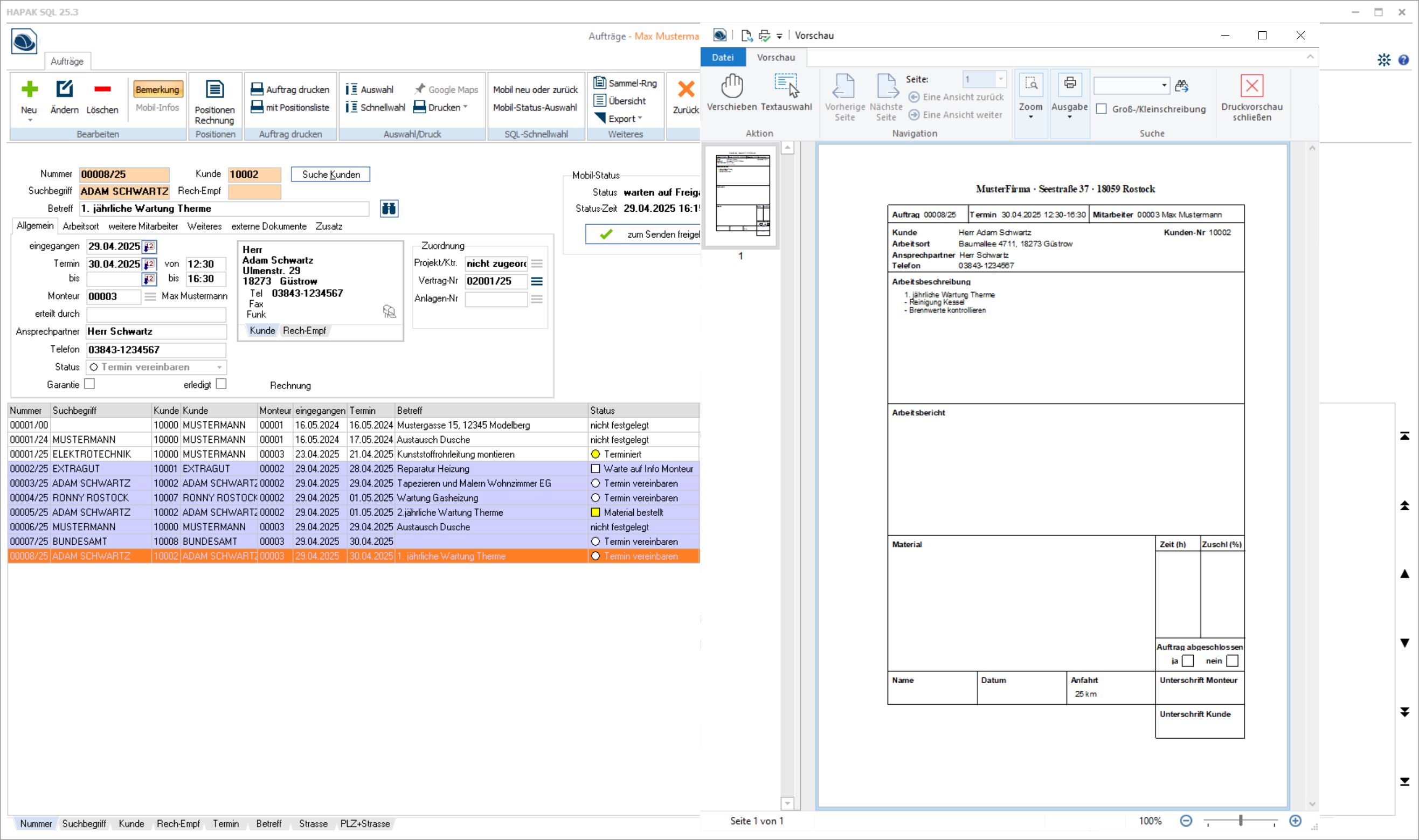Click the zoom-in plus icon in status bar

(1295, 821)
